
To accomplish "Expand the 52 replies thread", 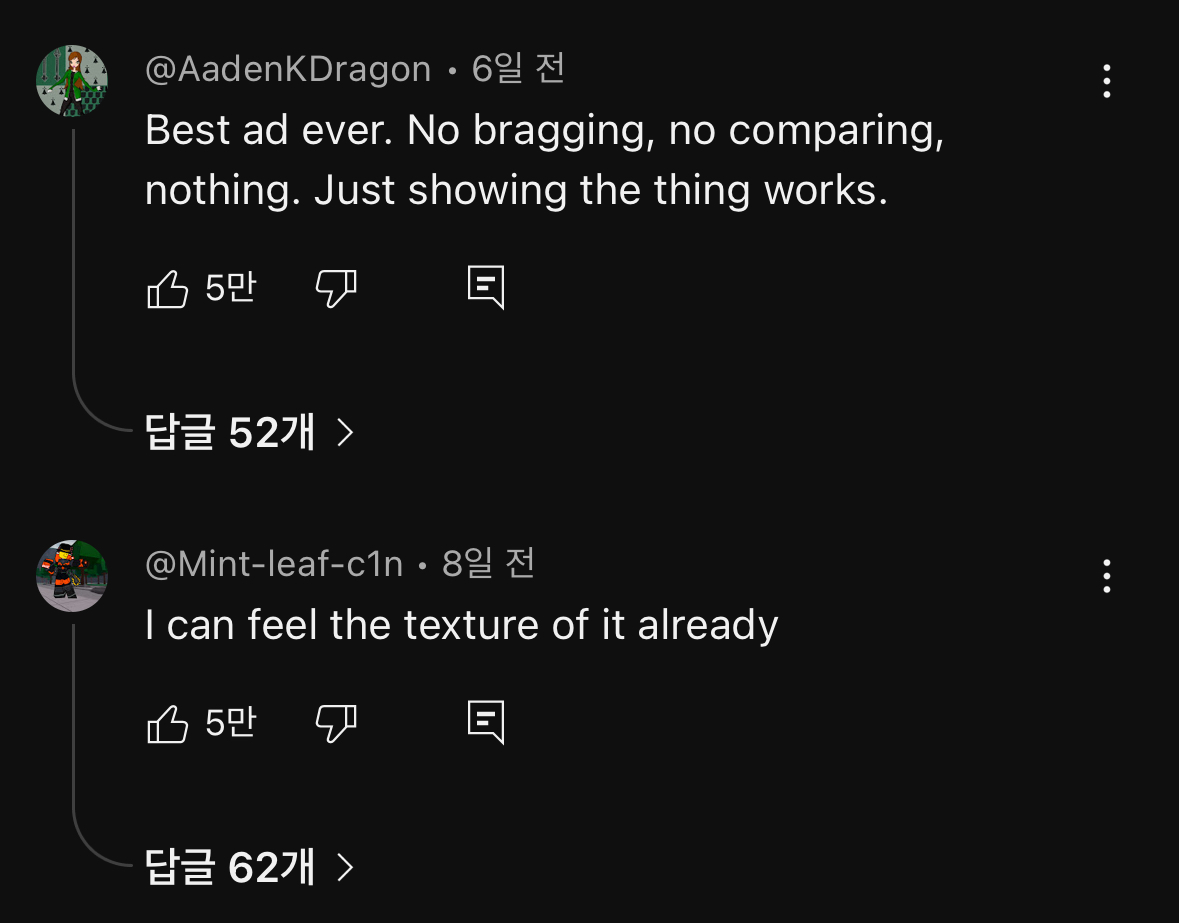I will pyautogui.click(x=231, y=432).
